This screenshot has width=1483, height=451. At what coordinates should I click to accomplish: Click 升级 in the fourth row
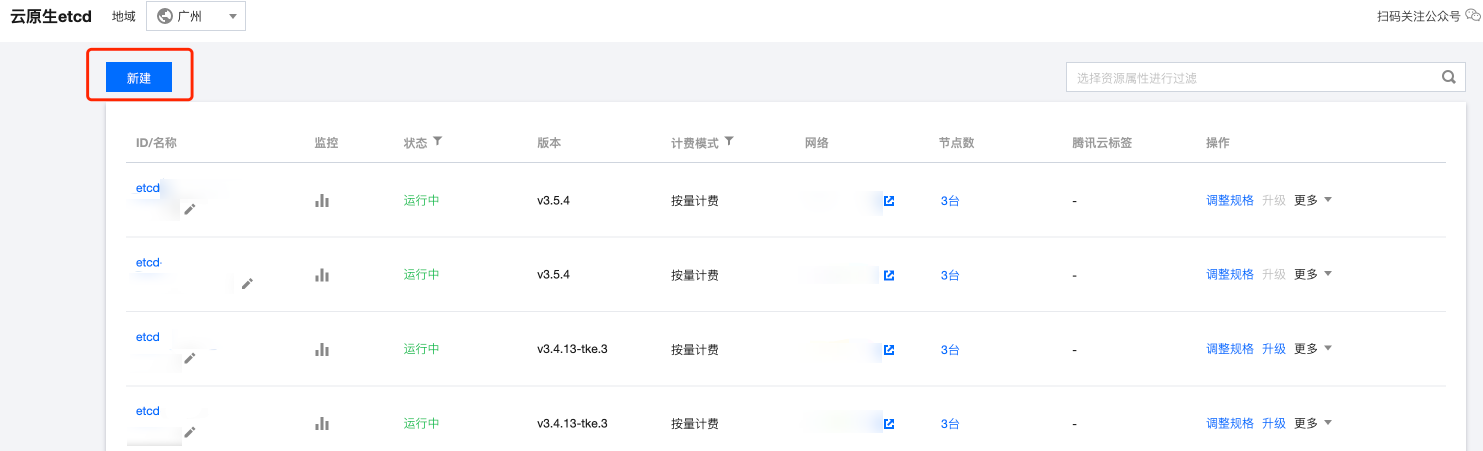pyautogui.click(x=1274, y=423)
